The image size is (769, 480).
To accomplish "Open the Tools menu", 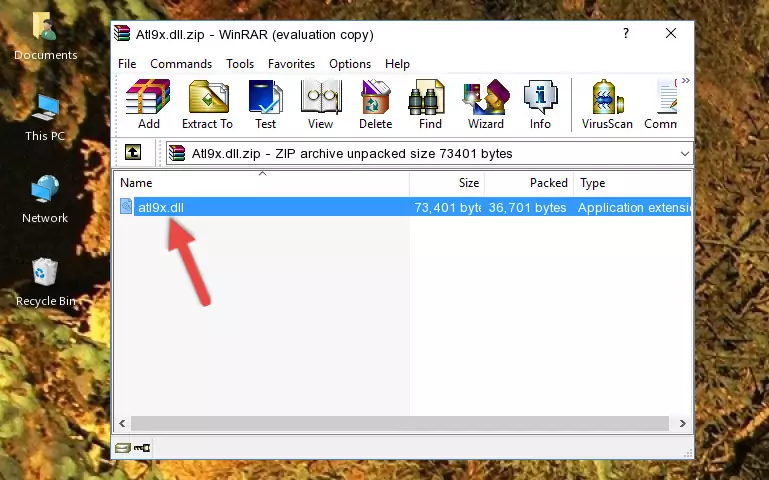I will pos(240,64).
